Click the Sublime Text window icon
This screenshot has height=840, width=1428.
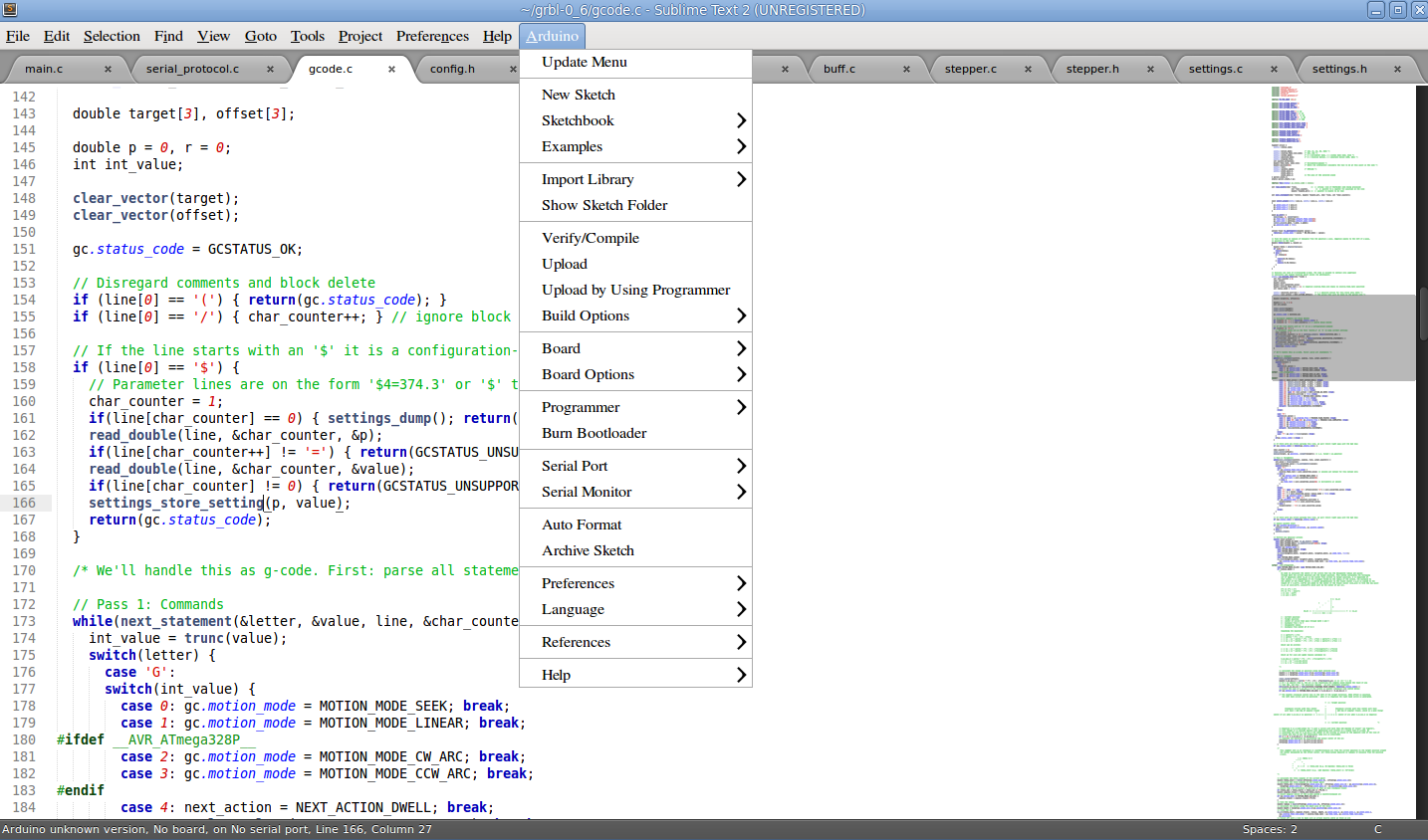[10, 10]
